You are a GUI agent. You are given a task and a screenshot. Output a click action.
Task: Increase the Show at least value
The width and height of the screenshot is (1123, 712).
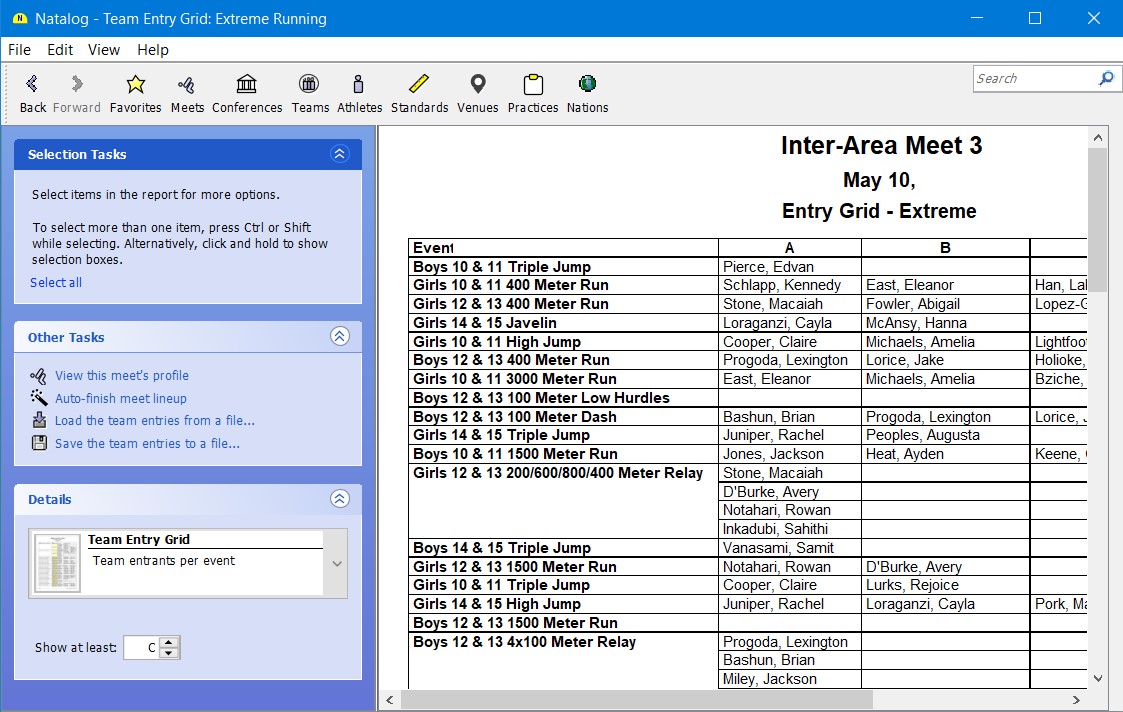[170, 642]
